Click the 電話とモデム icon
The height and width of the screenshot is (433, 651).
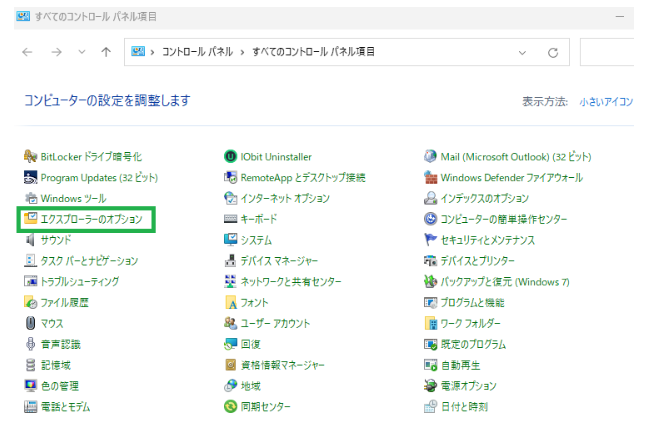[30, 406]
